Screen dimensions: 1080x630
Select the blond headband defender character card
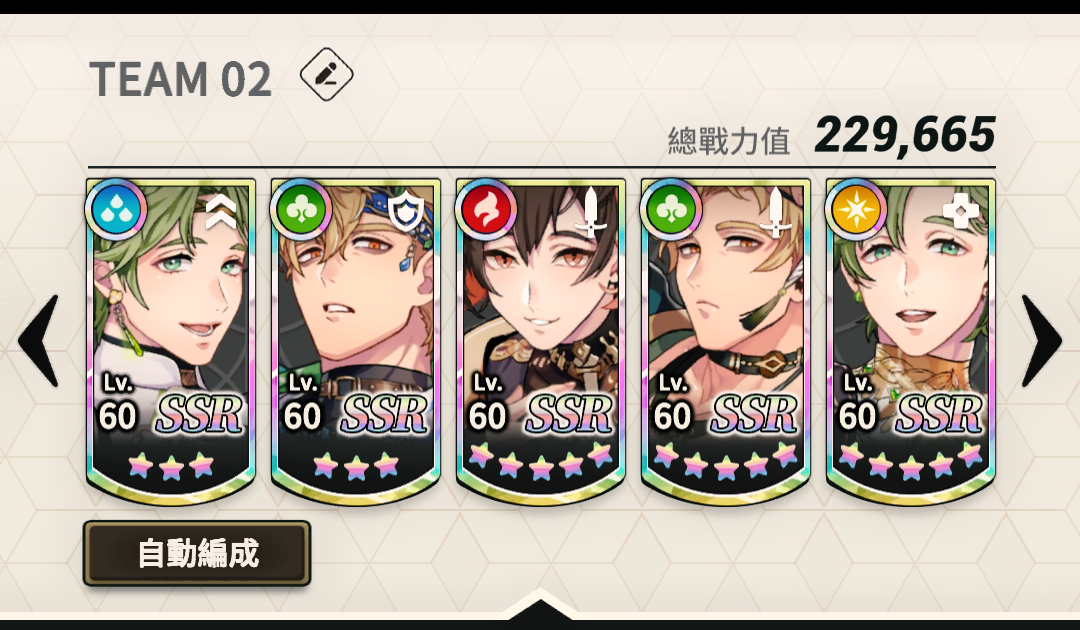pos(355,342)
